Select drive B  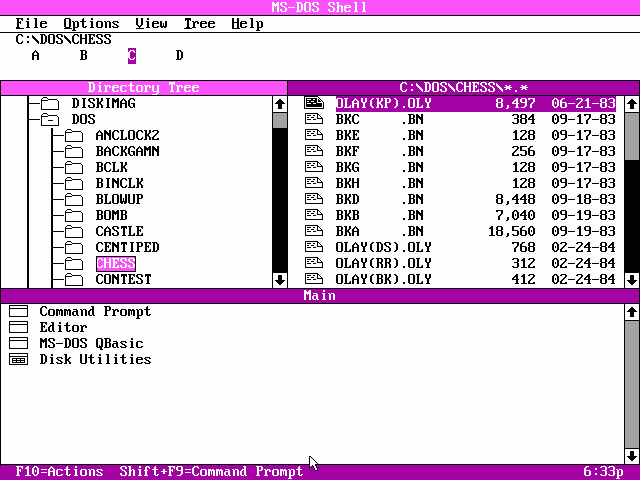[84, 56]
